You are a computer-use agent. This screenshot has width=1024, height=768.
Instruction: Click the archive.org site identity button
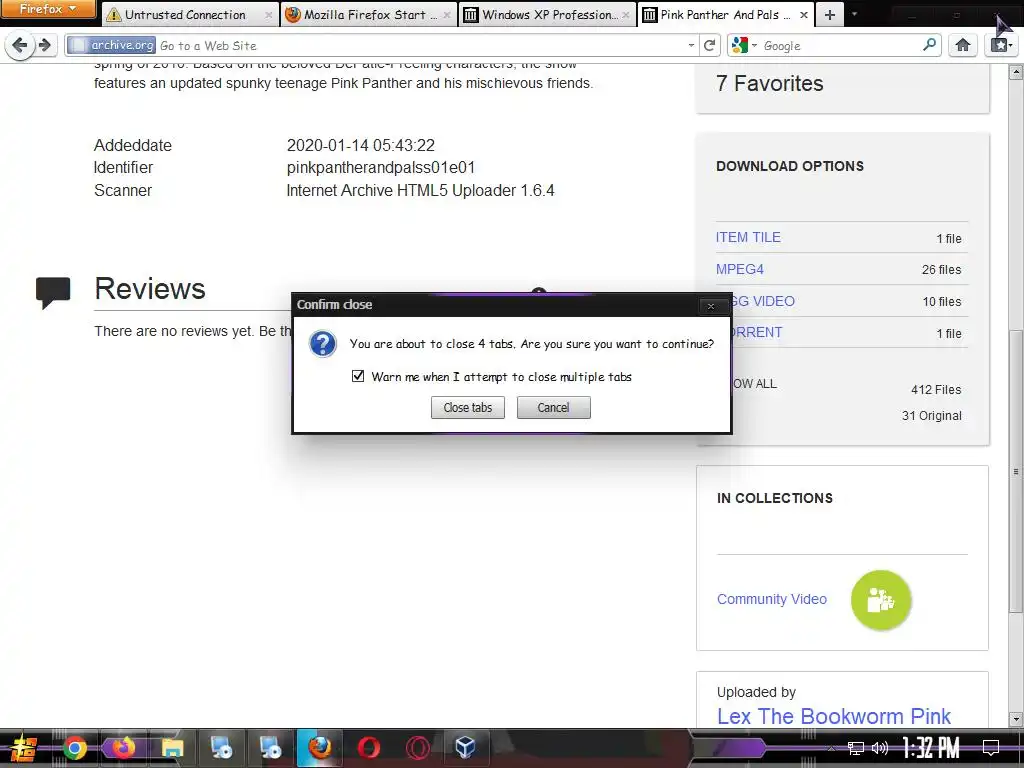pyautogui.click(x=112, y=45)
